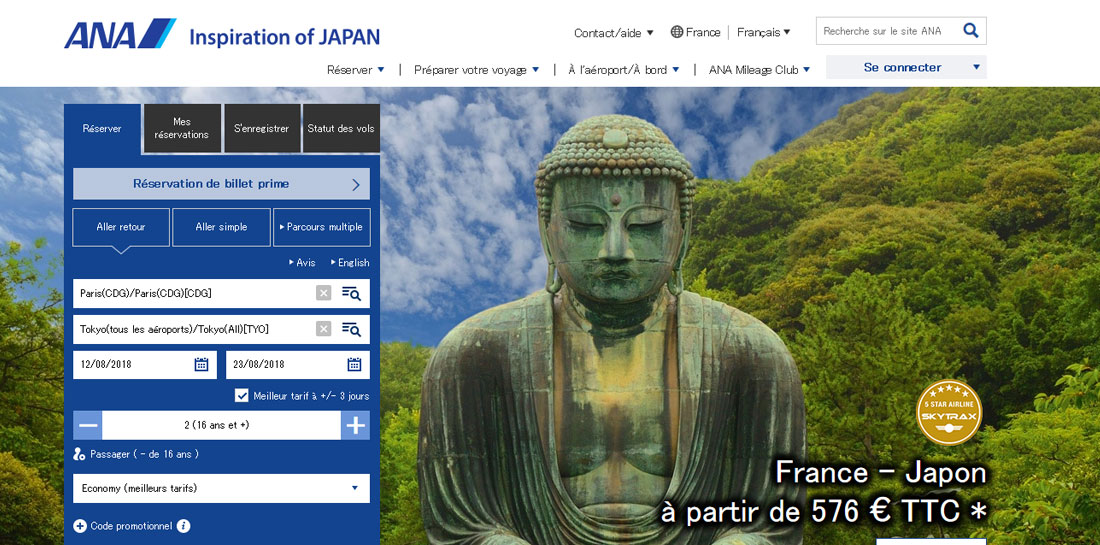The width and height of the screenshot is (1100, 545).
Task: Click the promotional code info icon
Action: coord(184,526)
